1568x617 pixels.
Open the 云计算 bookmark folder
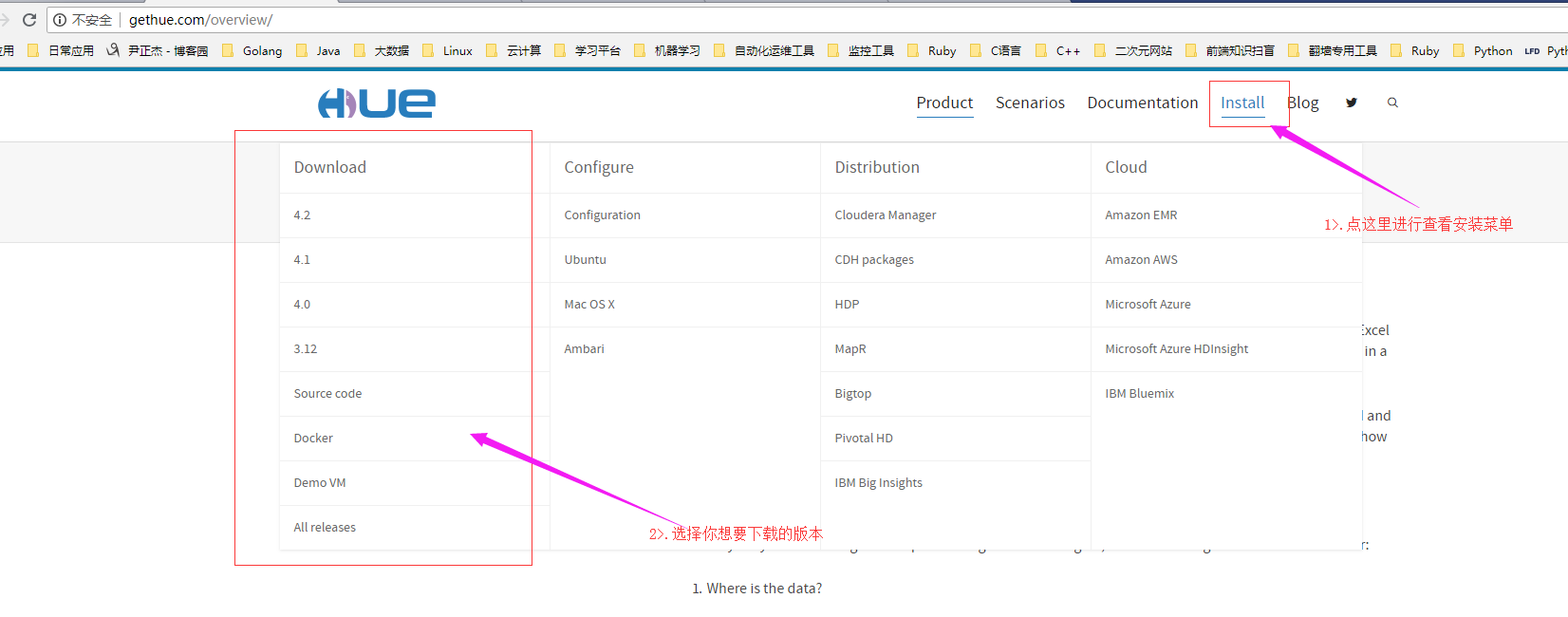click(x=513, y=51)
